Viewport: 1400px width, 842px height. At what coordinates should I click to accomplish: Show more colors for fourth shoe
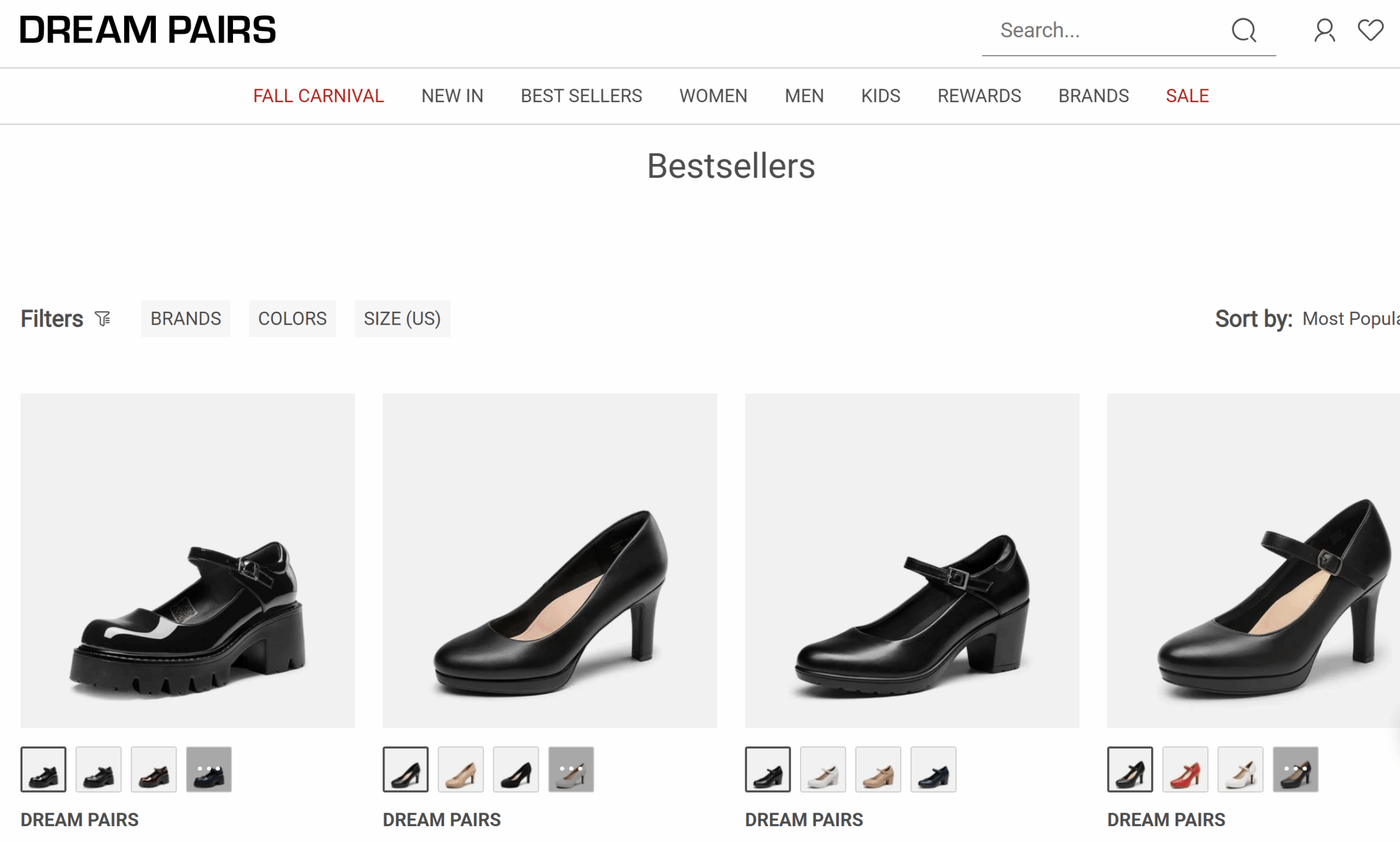(x=1295, y=769)
